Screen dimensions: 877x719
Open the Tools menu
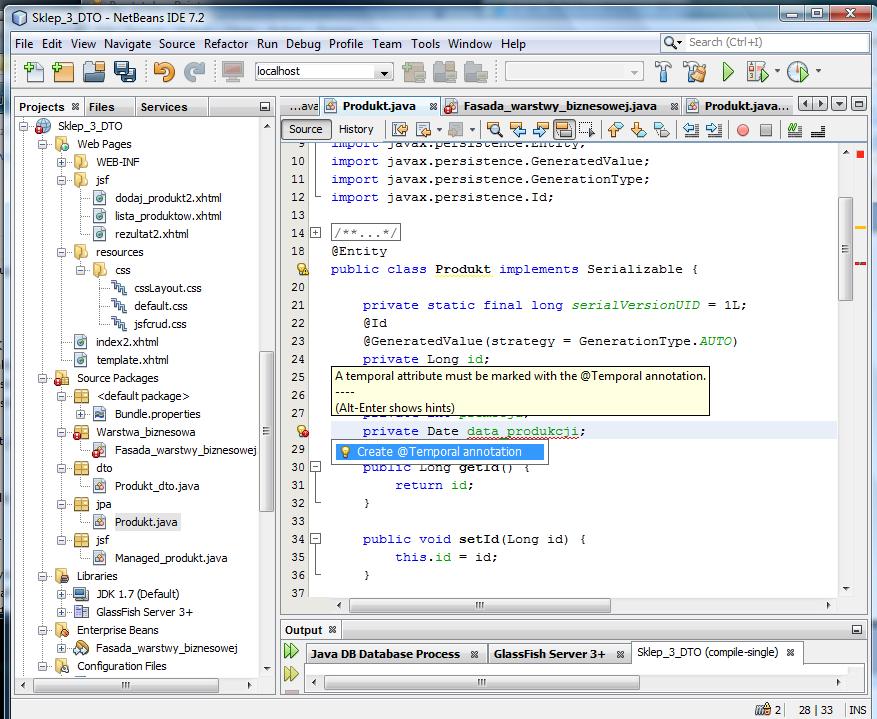[x=425, y=44]
